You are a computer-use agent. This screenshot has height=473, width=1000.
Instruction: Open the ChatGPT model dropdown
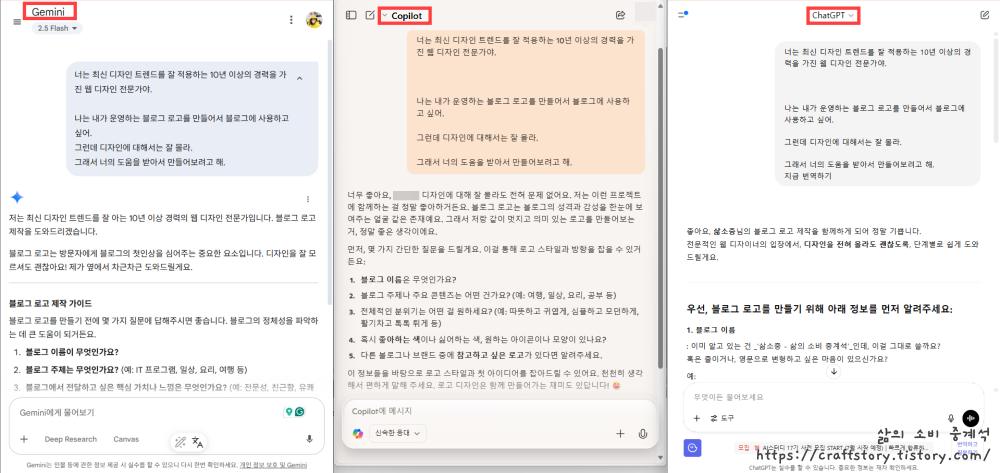click(x=832, y=15)
